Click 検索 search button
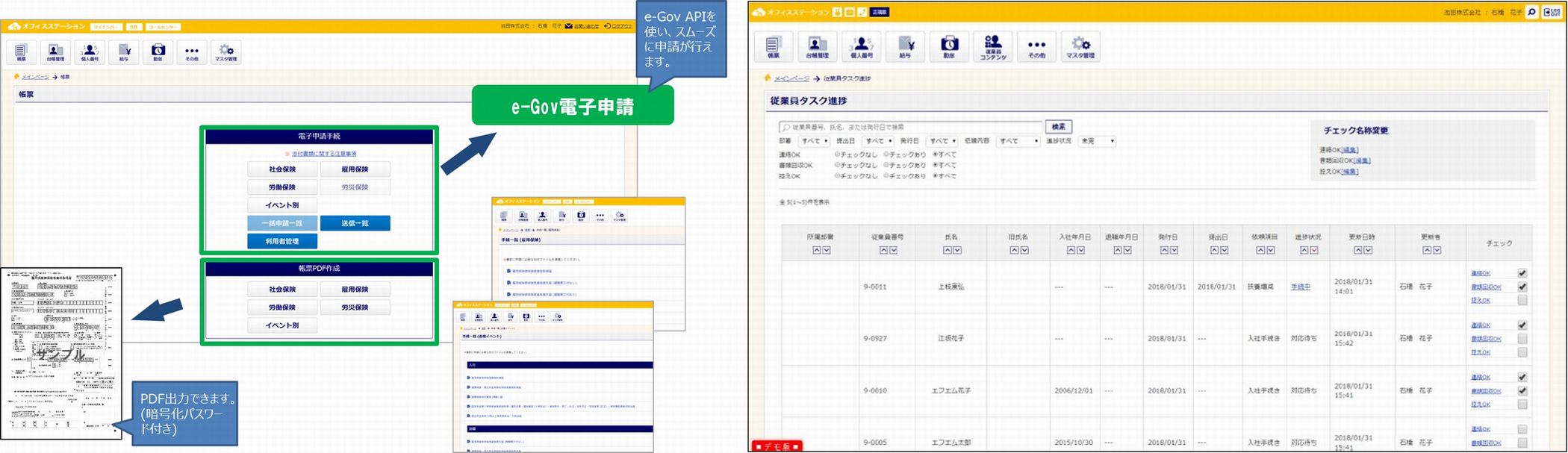The height and width of the screenshot is (453, 1568). pyautogui.click(x=1059, y=127)
